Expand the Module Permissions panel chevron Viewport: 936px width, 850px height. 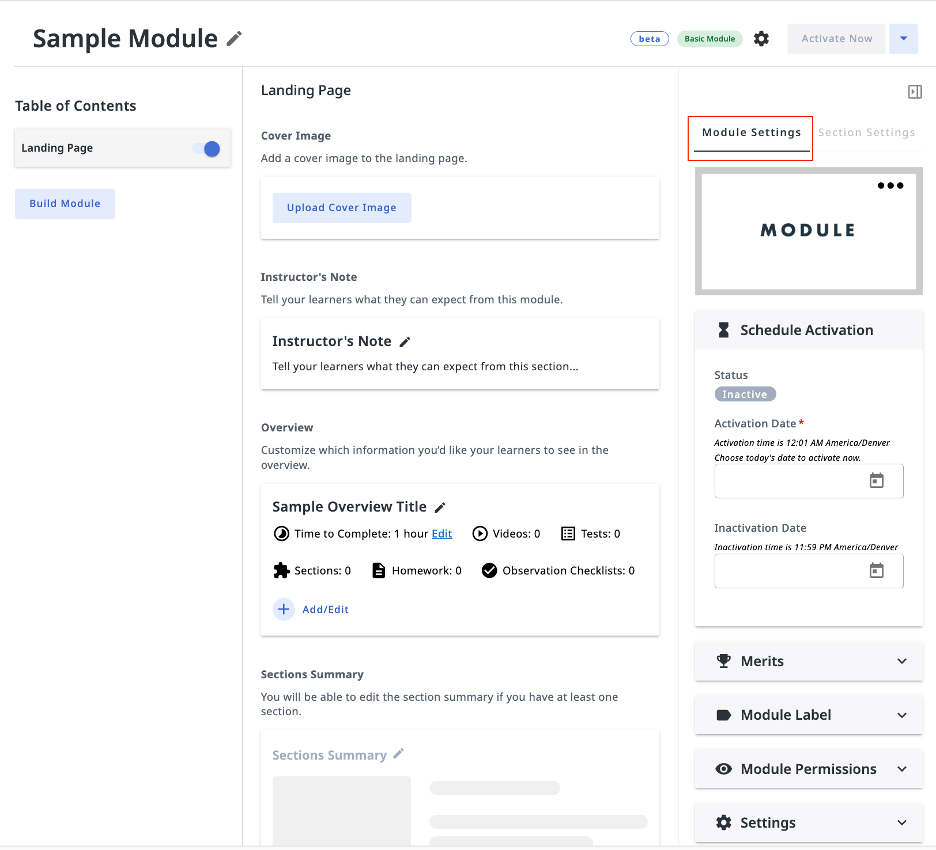coord(902,769)
